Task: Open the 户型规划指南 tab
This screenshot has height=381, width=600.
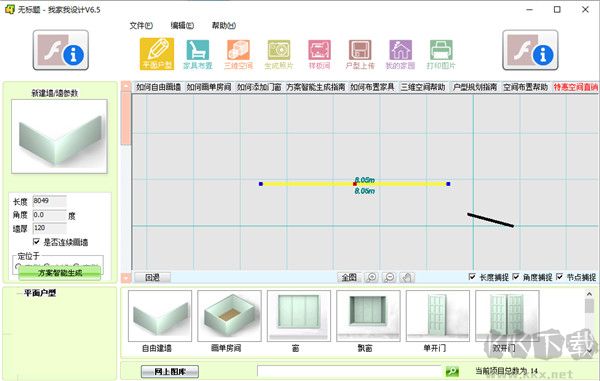Action: coord(474,87)
